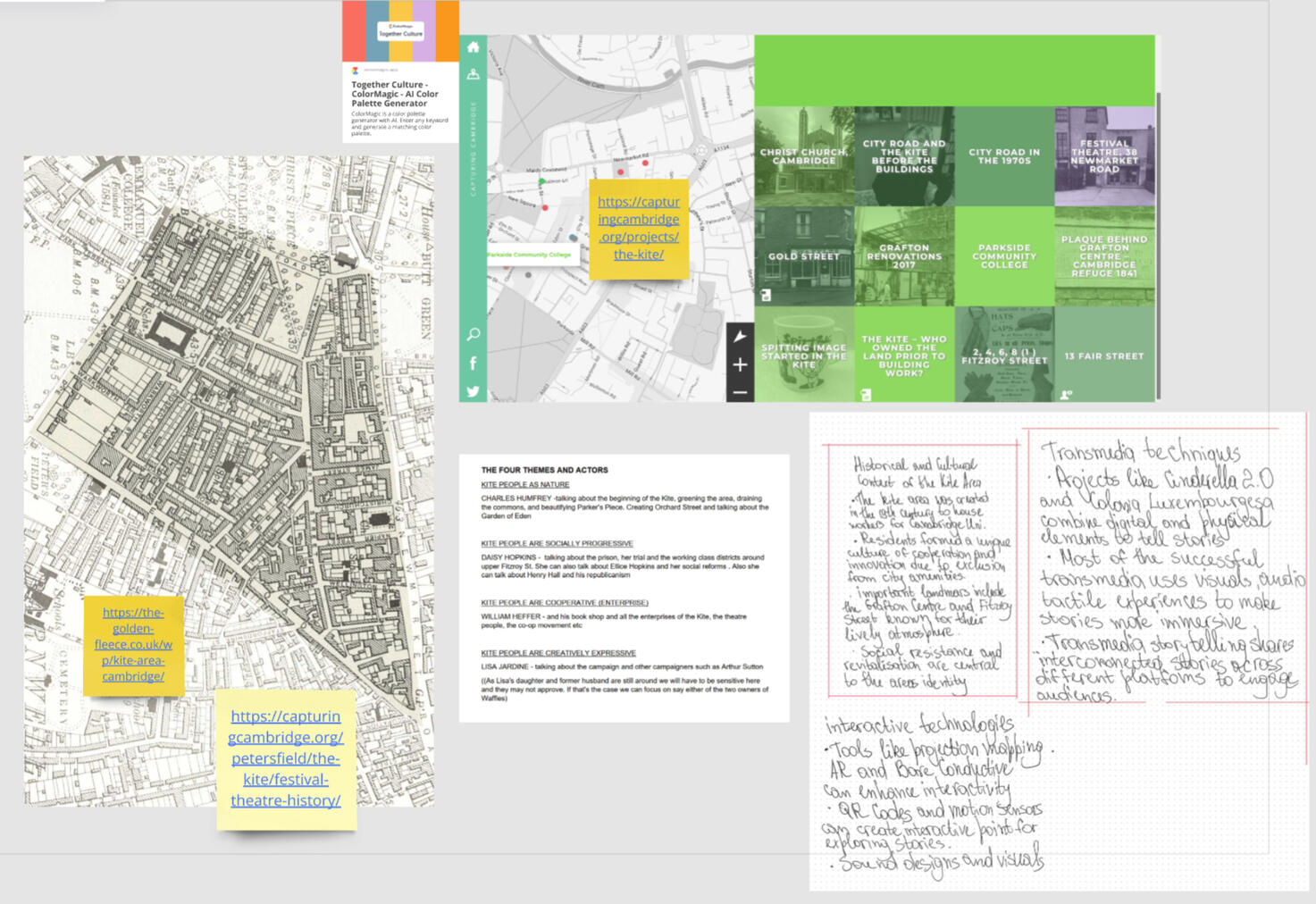This screenshot has height=904, width=1316.
Task: Zoom in with the map plus button
Action: (740, 364)
